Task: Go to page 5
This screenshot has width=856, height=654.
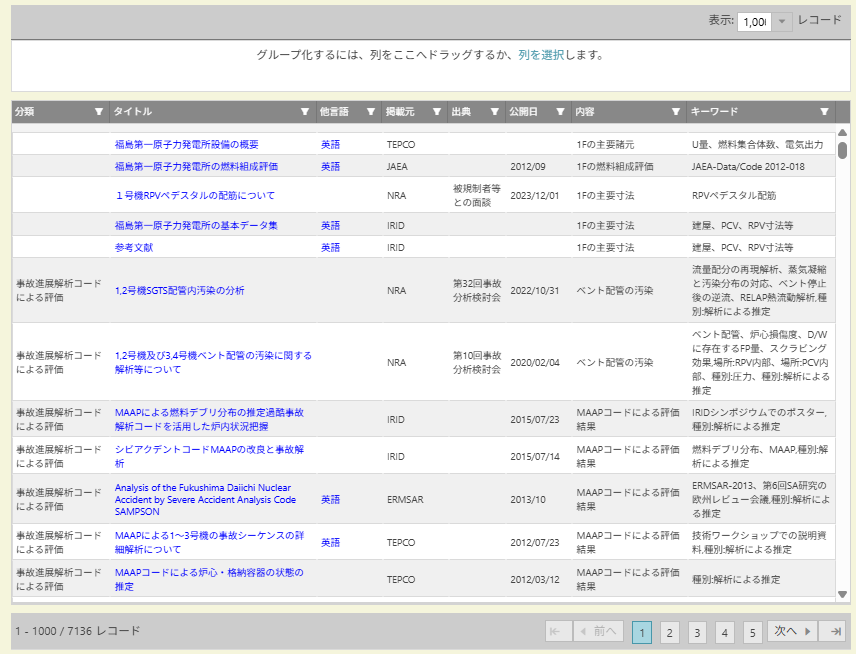Action: click(x=752, y=633)
